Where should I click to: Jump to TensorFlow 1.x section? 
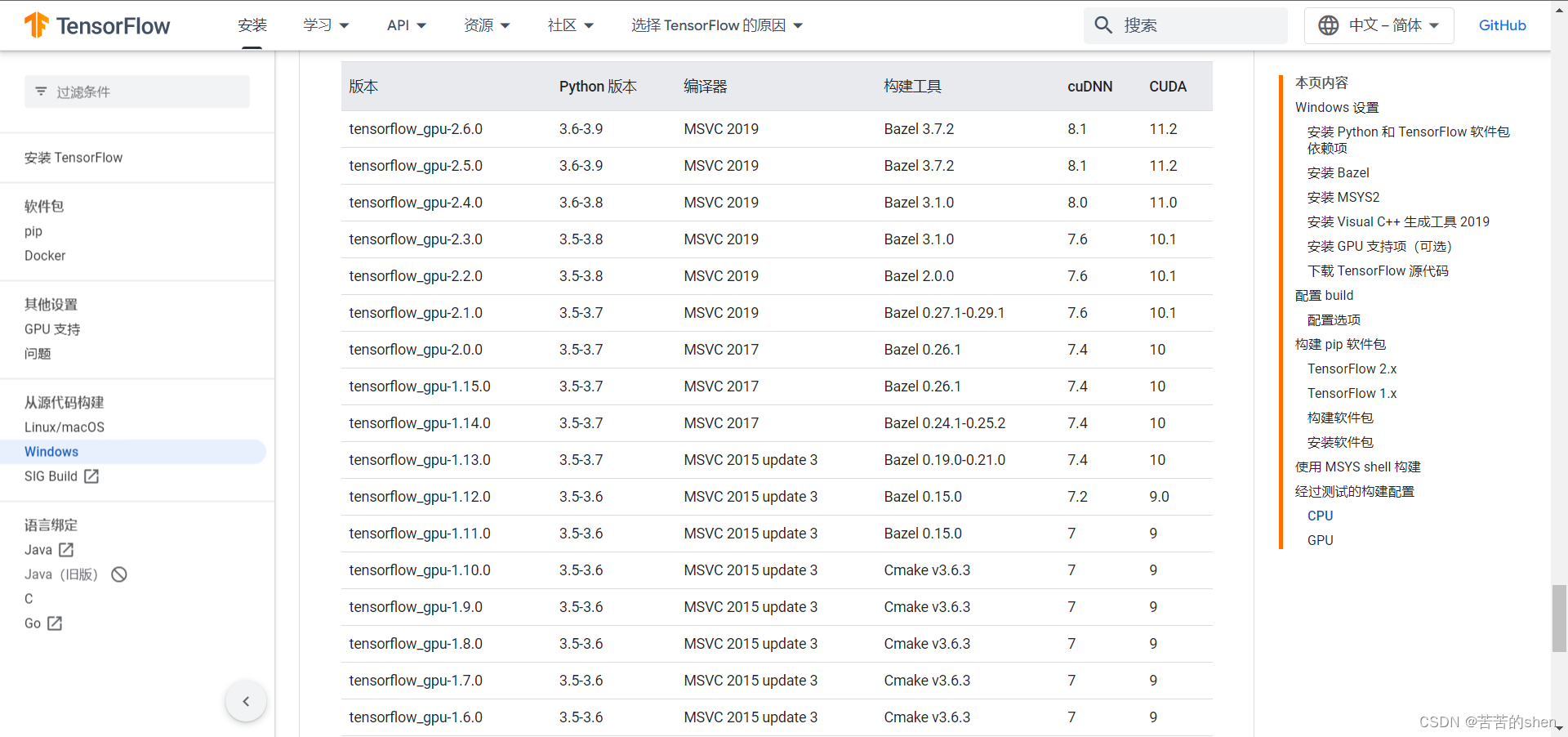click(1352, 393)
